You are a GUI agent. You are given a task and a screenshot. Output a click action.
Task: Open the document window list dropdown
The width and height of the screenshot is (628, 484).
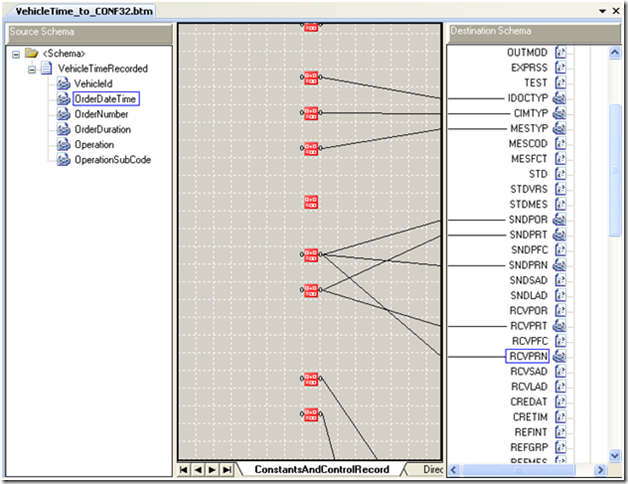click(x=602, y=11)
